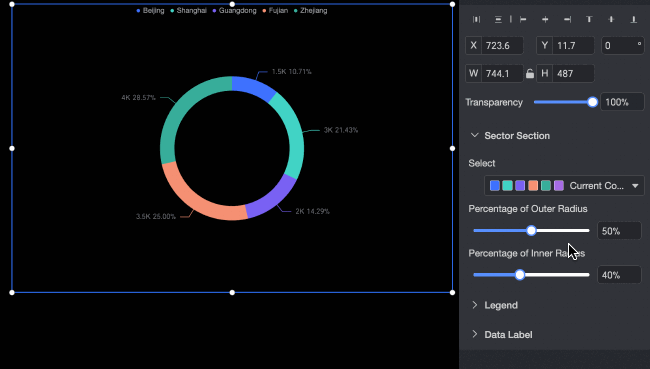The image size is (650, 369).
Task: Click the Percentage of Outer Radius slider handle
Action: click(531, 231)
